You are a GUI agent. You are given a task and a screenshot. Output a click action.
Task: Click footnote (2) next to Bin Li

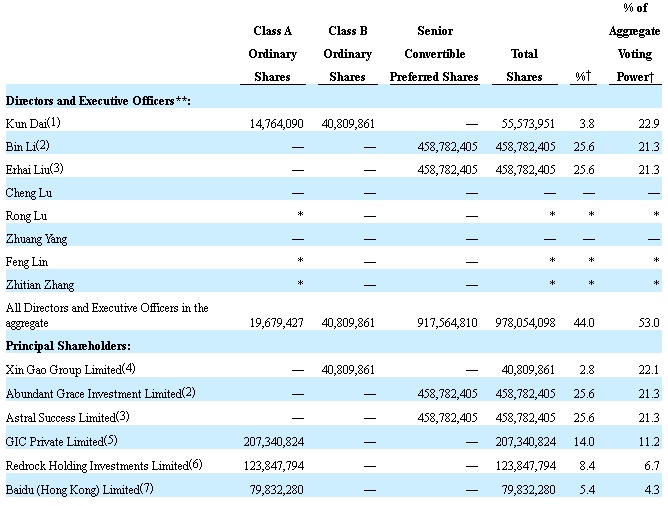tap(43, 145)
